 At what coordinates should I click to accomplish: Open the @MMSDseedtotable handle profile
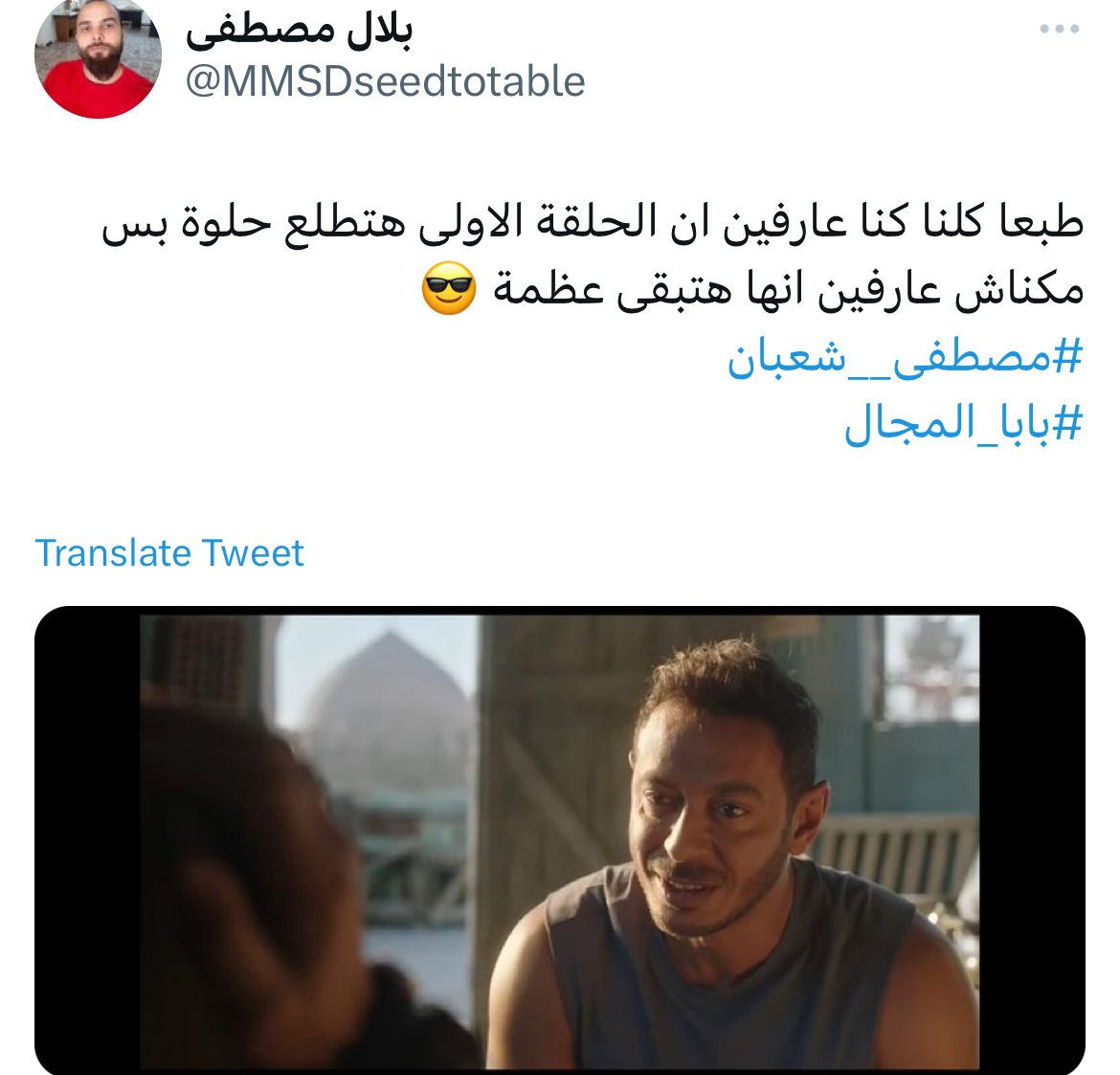click(385, 81)
